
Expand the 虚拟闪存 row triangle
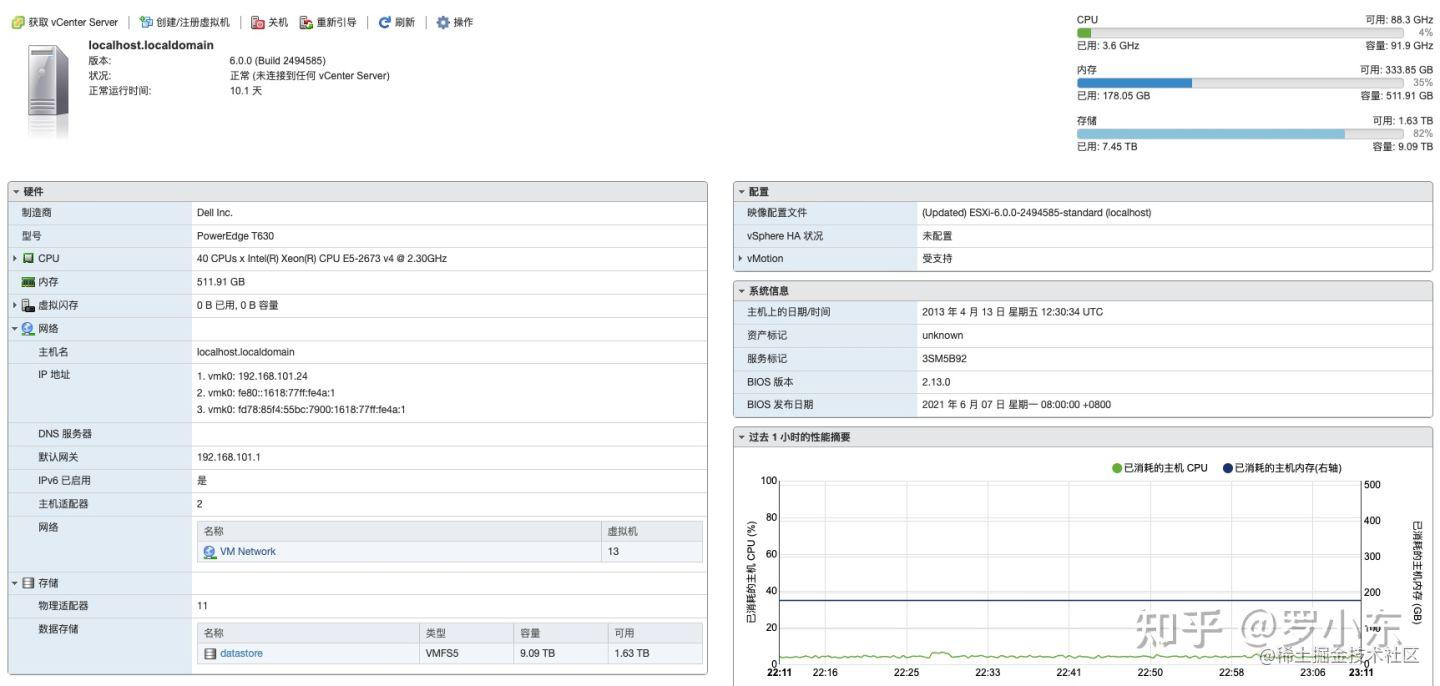pyautogui.click(x=15, y=305)
